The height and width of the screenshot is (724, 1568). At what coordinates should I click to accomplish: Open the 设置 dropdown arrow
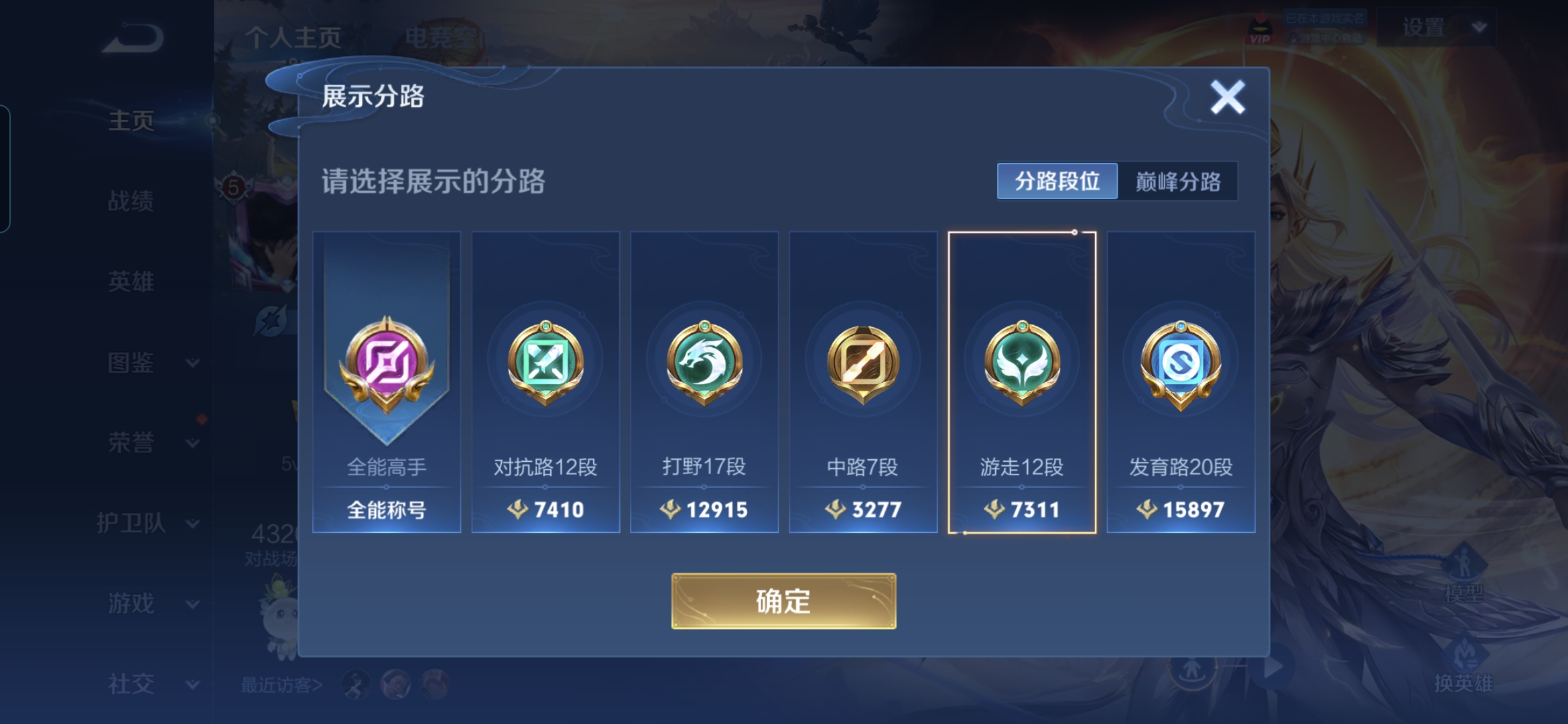click(1479, 27)
